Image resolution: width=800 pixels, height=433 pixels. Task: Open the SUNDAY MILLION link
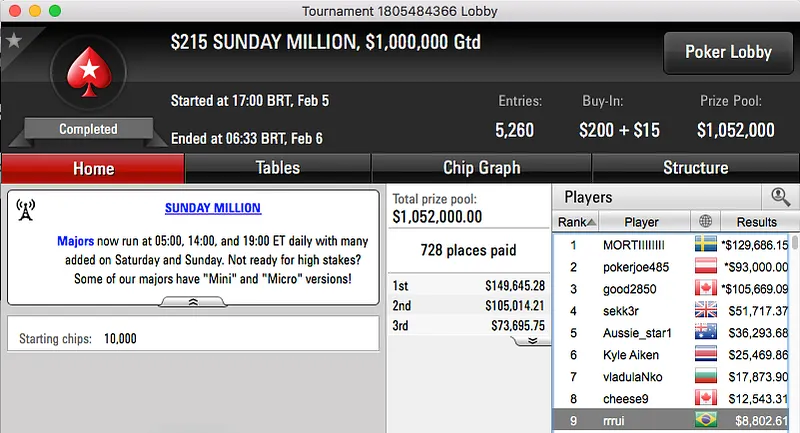point(212,208)
